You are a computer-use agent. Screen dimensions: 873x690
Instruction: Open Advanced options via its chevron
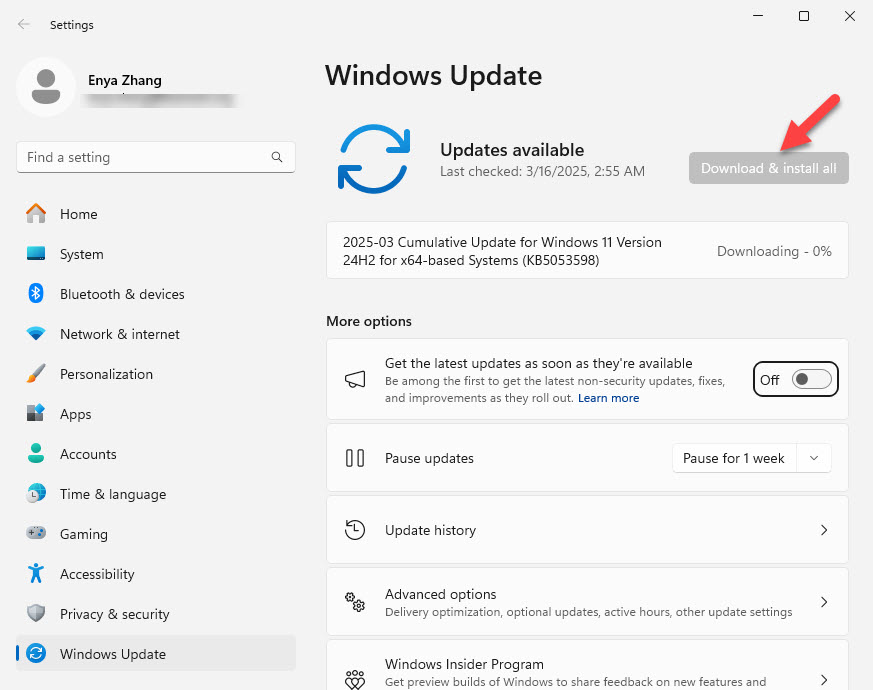coord(823,602)
